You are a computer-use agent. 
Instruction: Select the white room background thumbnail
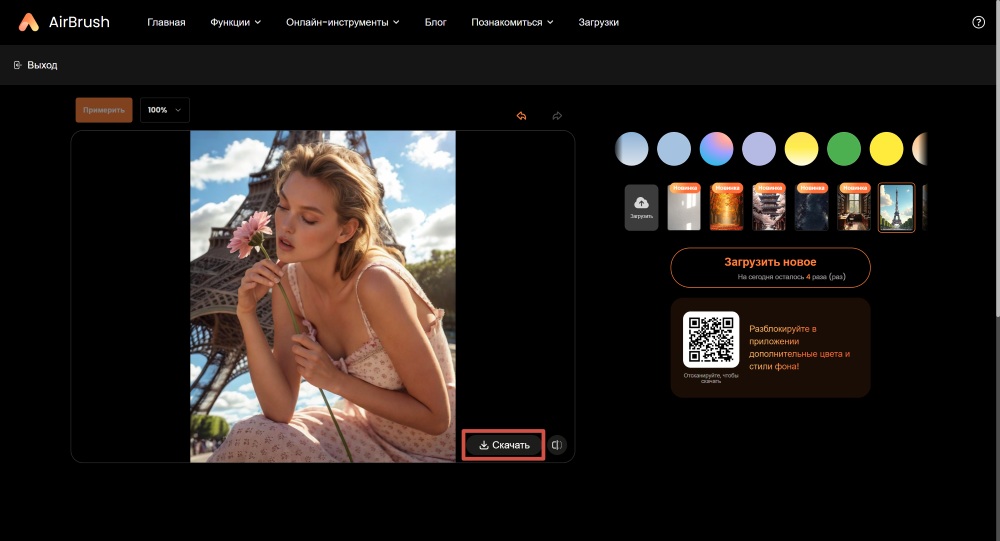pyautogui.click(x=684, y=207)
